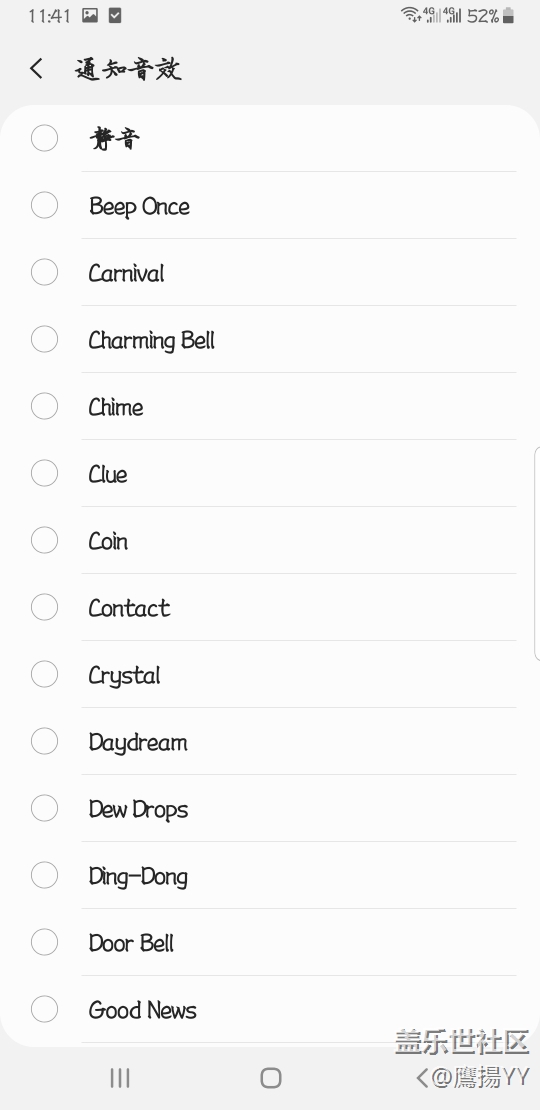Tap the gallery notification icon in status bar
Image resolution: width=540 pixels, height=1110 pixels.
click(x=90, y=16)
